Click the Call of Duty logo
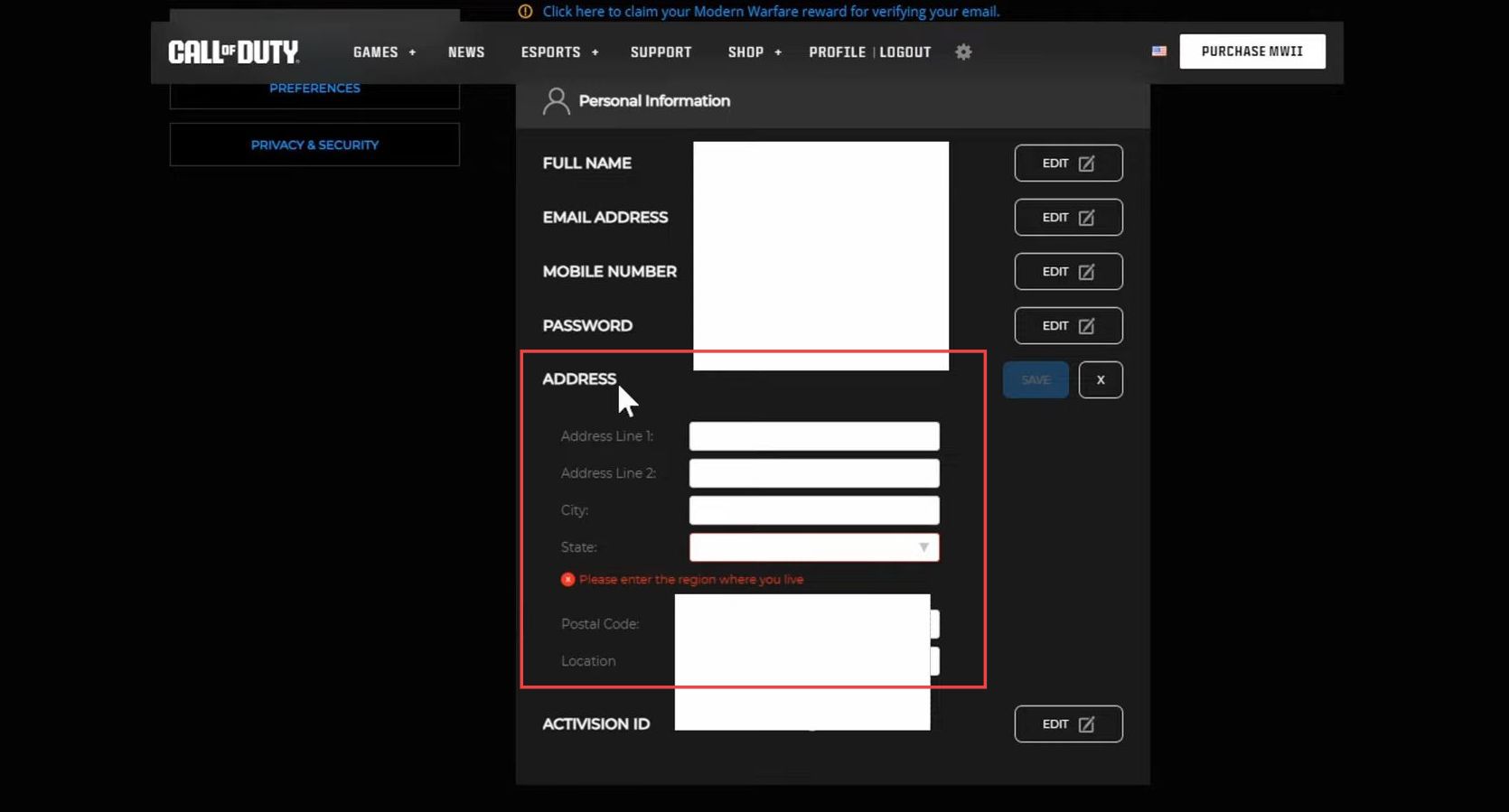Viewport: 1509px width, 812px height. [x=233, y=52]
